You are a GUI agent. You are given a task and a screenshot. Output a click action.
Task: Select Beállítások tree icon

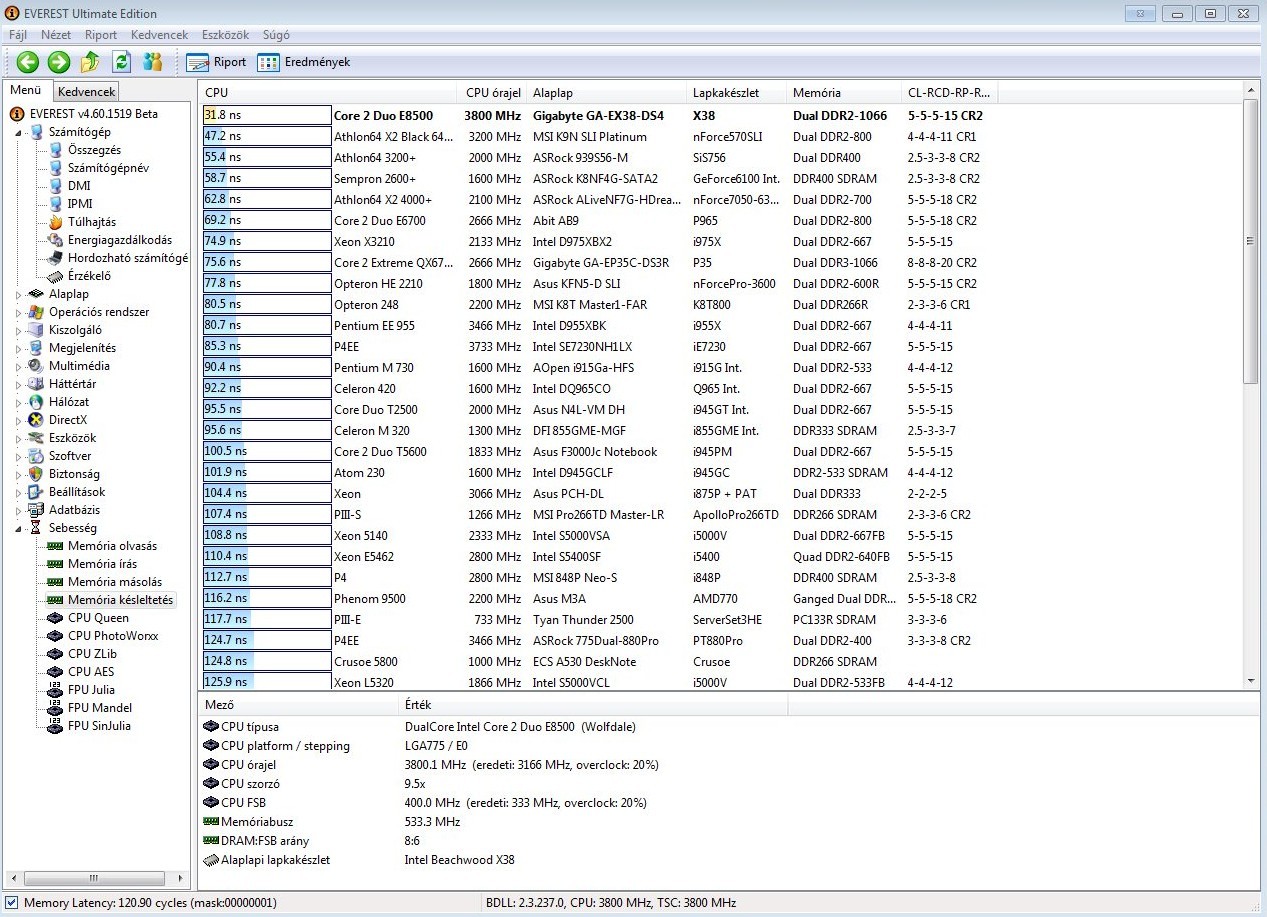pyautogui.click(x=37, y=492)
